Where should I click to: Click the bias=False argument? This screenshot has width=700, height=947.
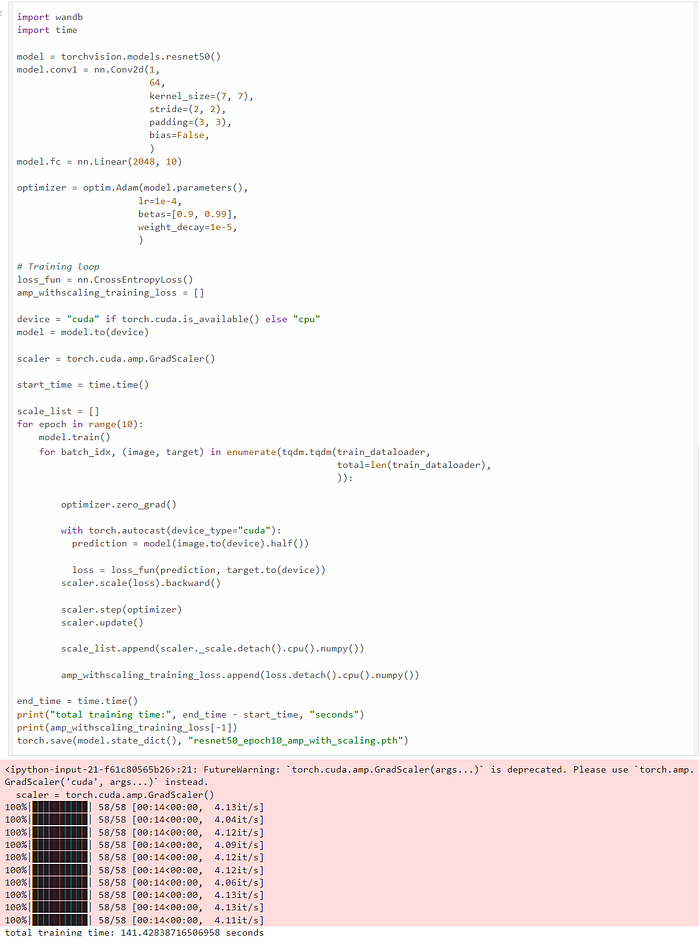tap(179, 135)
